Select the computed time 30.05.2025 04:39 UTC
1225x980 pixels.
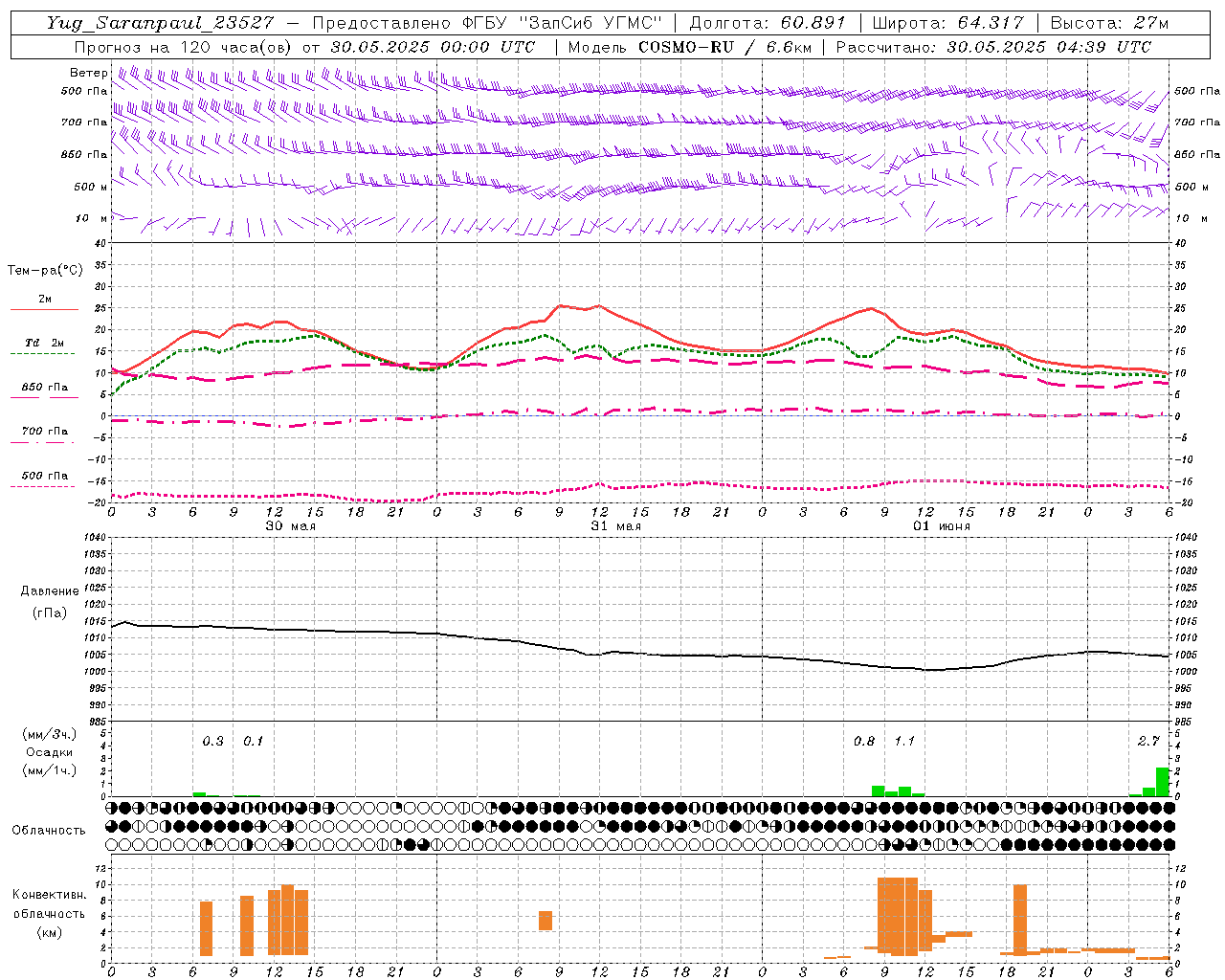pos(1049,47)
